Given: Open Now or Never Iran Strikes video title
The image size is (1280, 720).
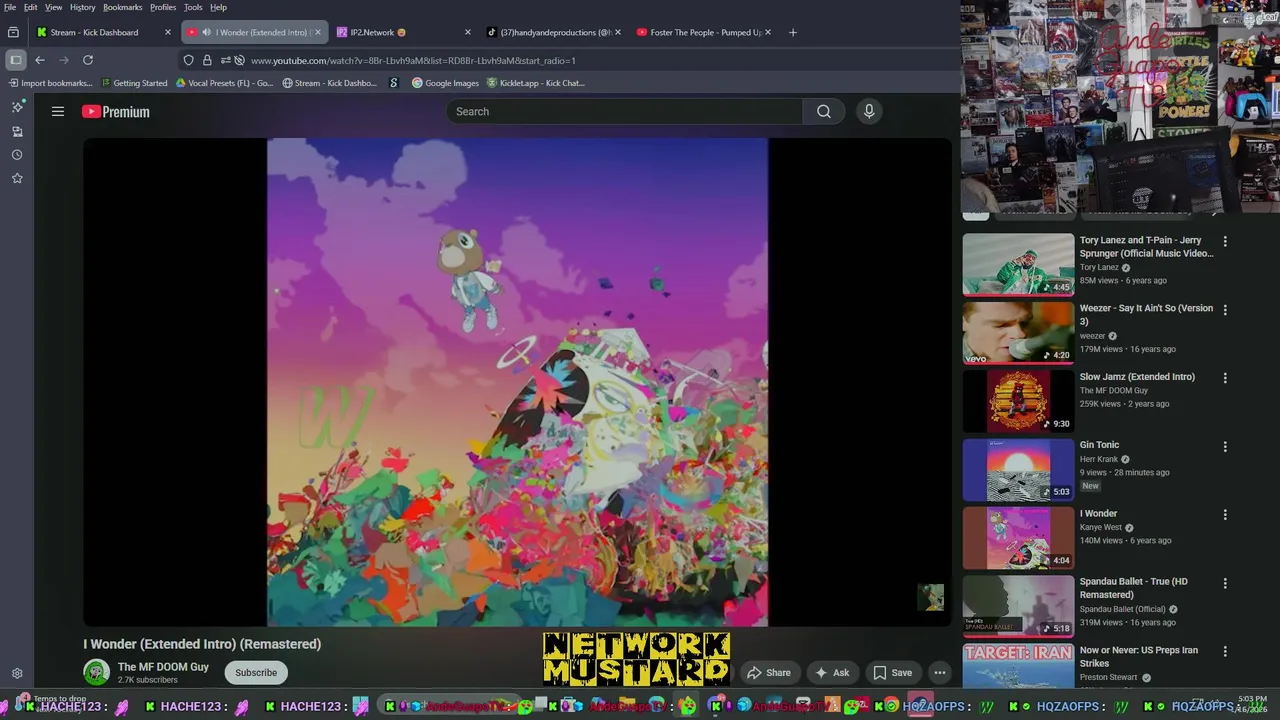Looking at the screenshot, I should tap(1139, 656).
